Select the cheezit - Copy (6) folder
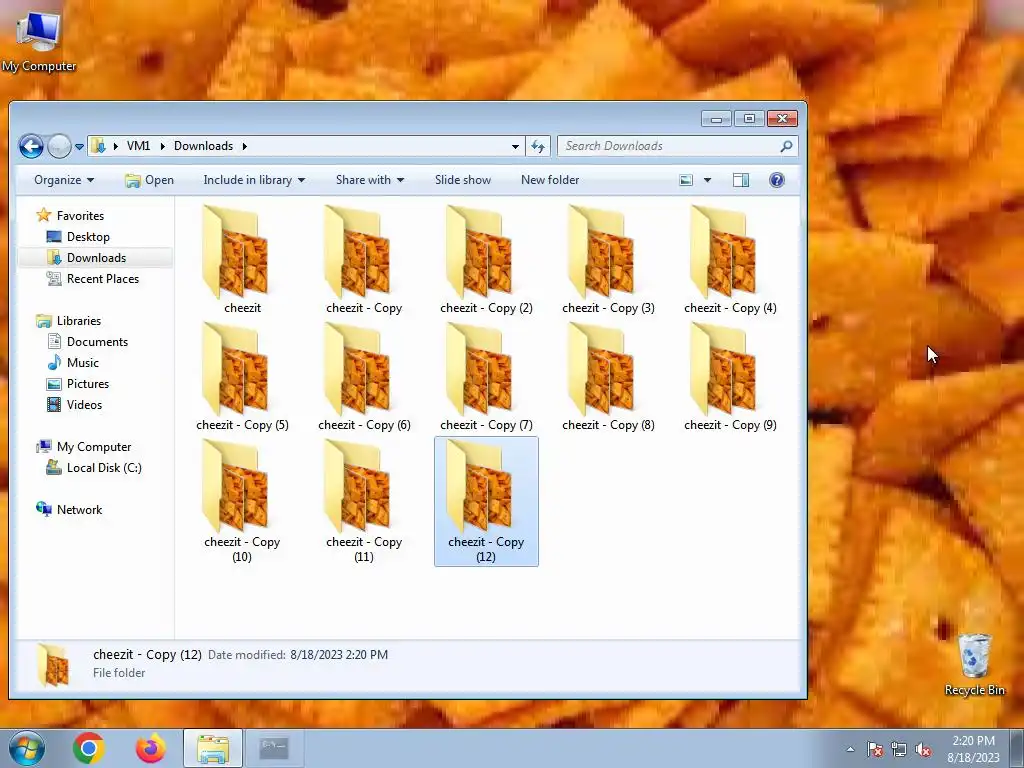This screenshot has height=768, width=1024. 364,377
